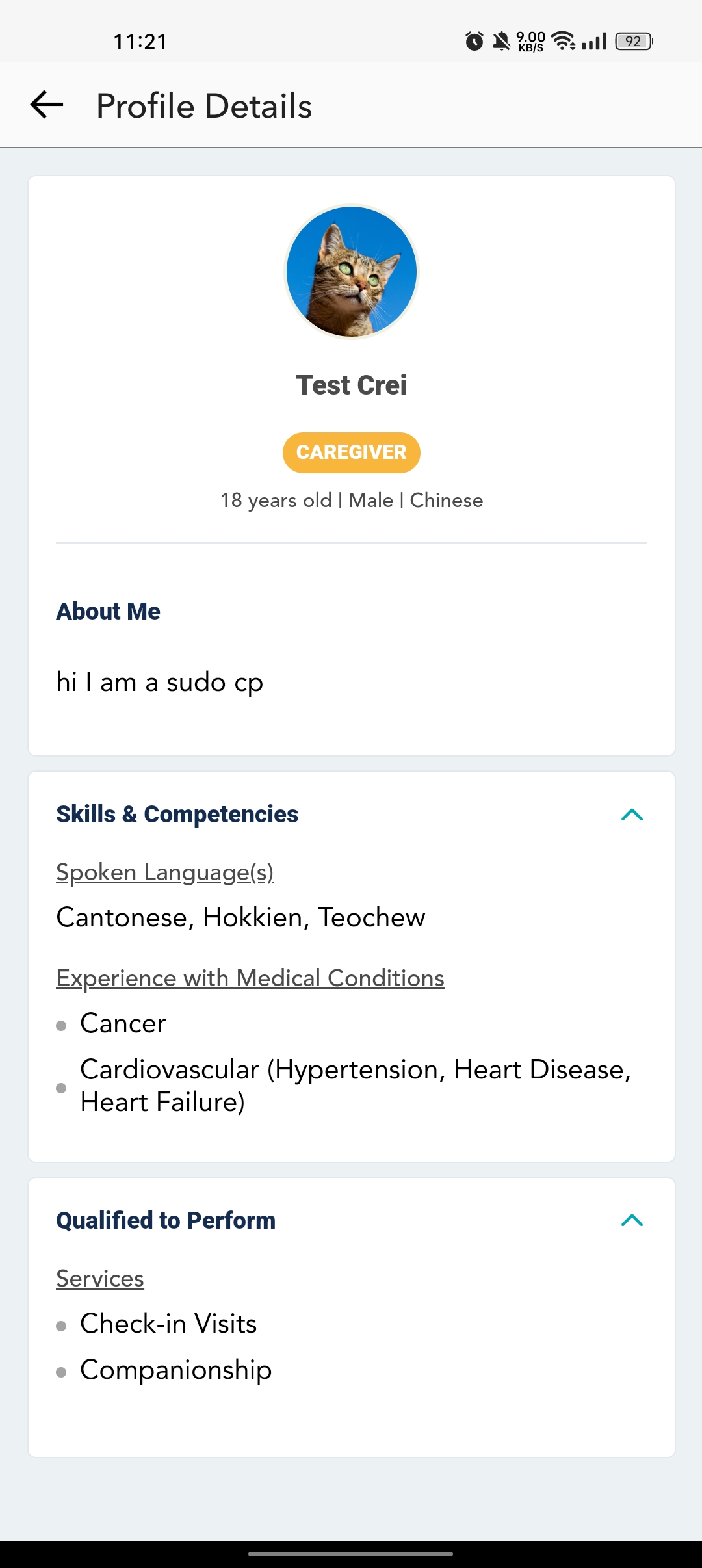Image resolution: width=702 pixels, height=1568 pixels.
Task: Tap the alarm clock status icon
Action: (474, 42)
